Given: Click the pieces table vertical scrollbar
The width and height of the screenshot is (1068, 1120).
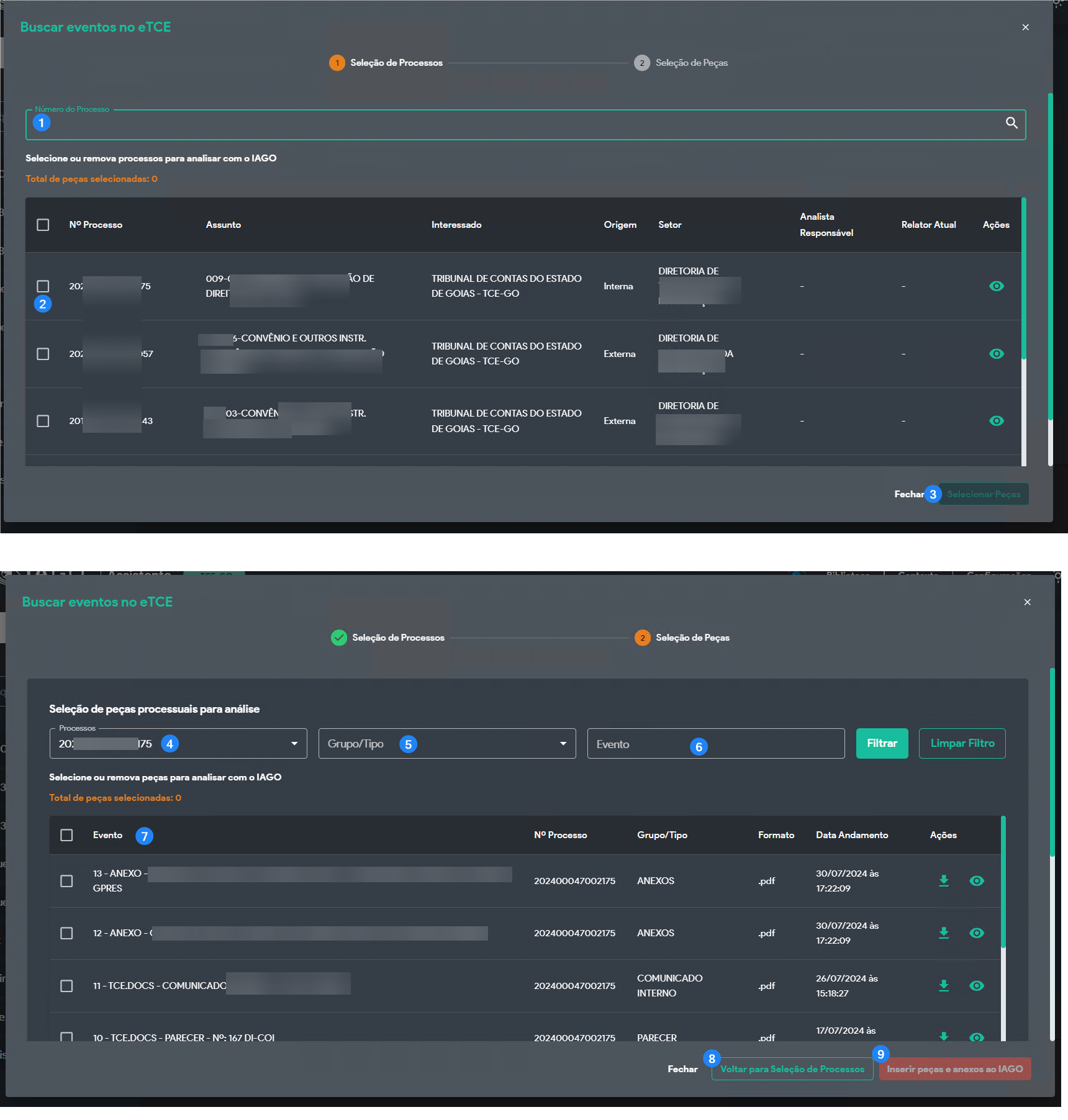Looking at the screenshot, I should 1003,882.
